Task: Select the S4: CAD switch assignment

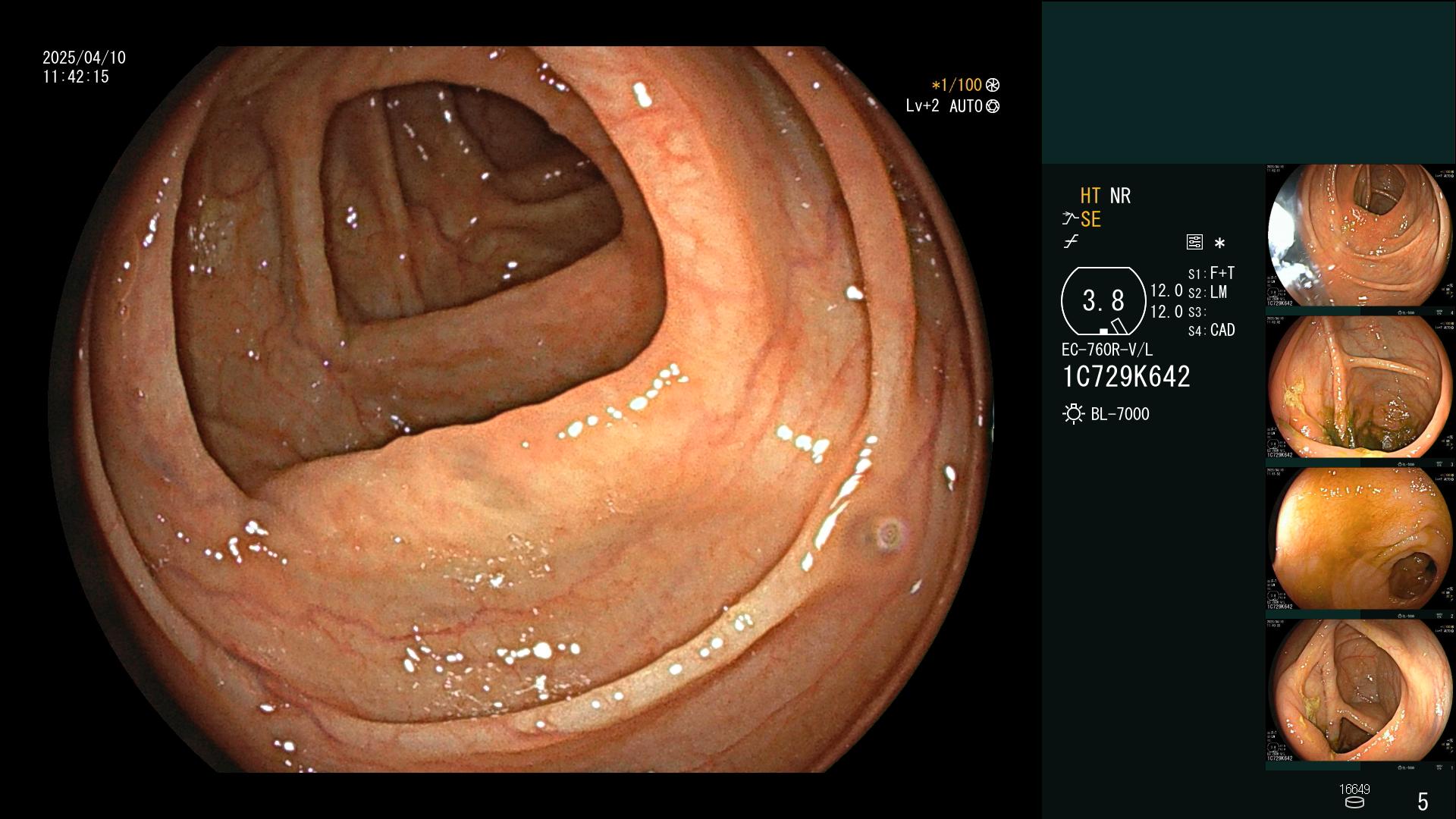Action: 1211,330
